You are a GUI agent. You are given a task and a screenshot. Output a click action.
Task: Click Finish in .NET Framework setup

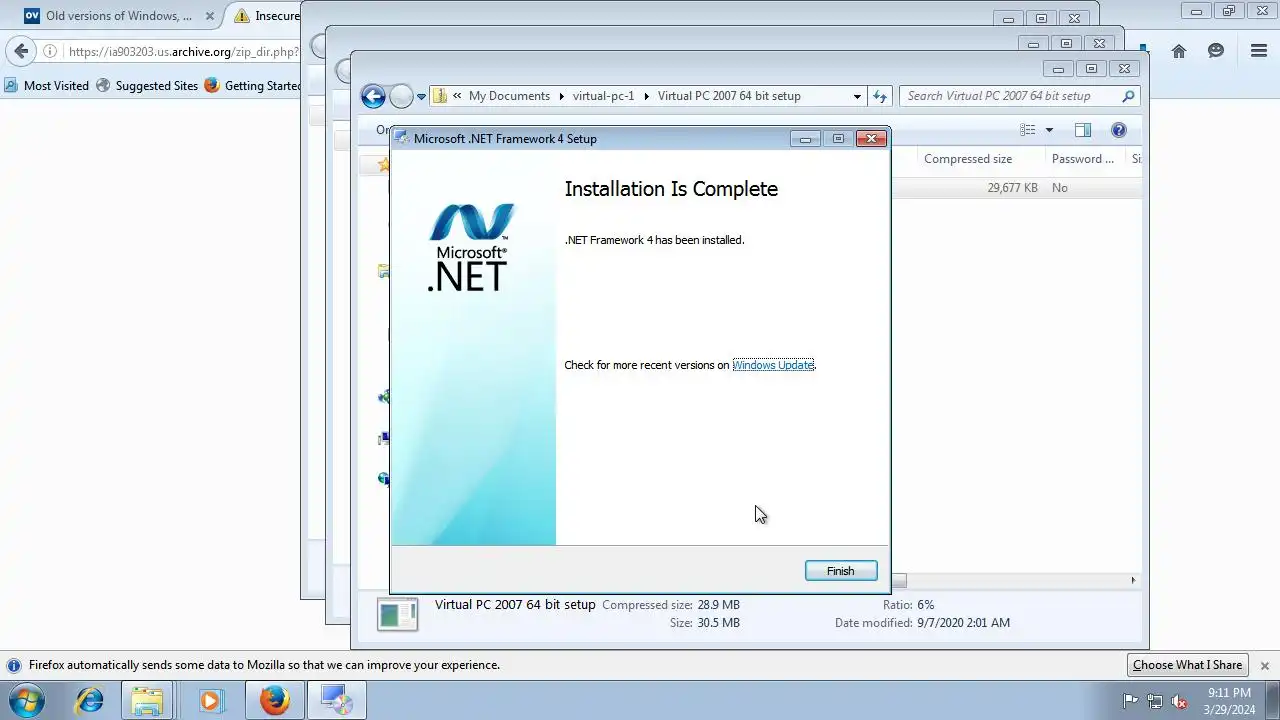(840, 571)
